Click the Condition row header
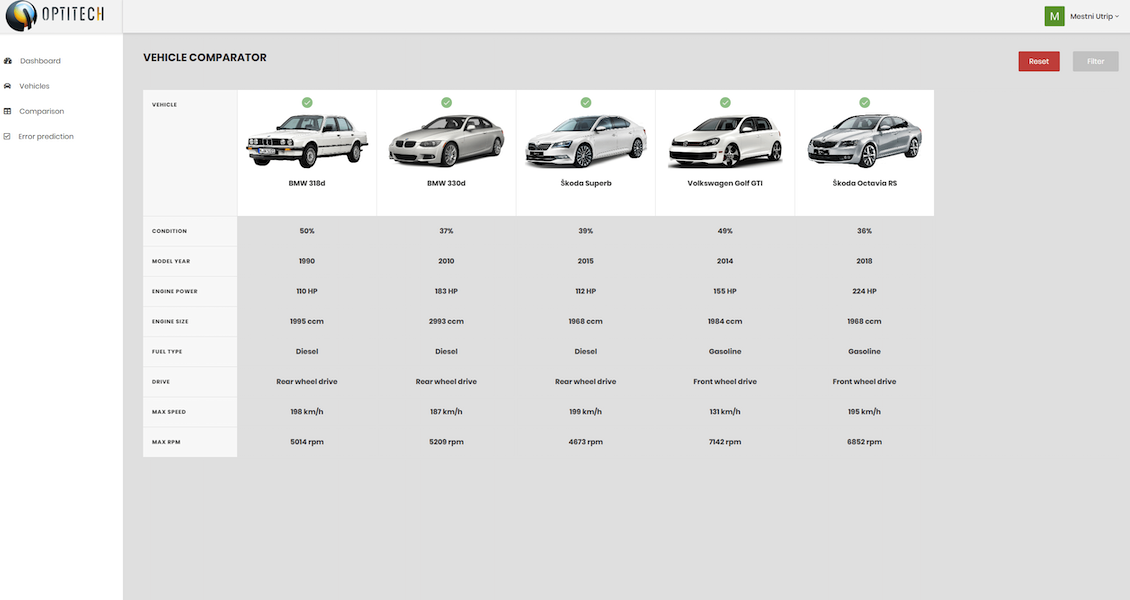The image size is (1130, 600). [190, 231]
